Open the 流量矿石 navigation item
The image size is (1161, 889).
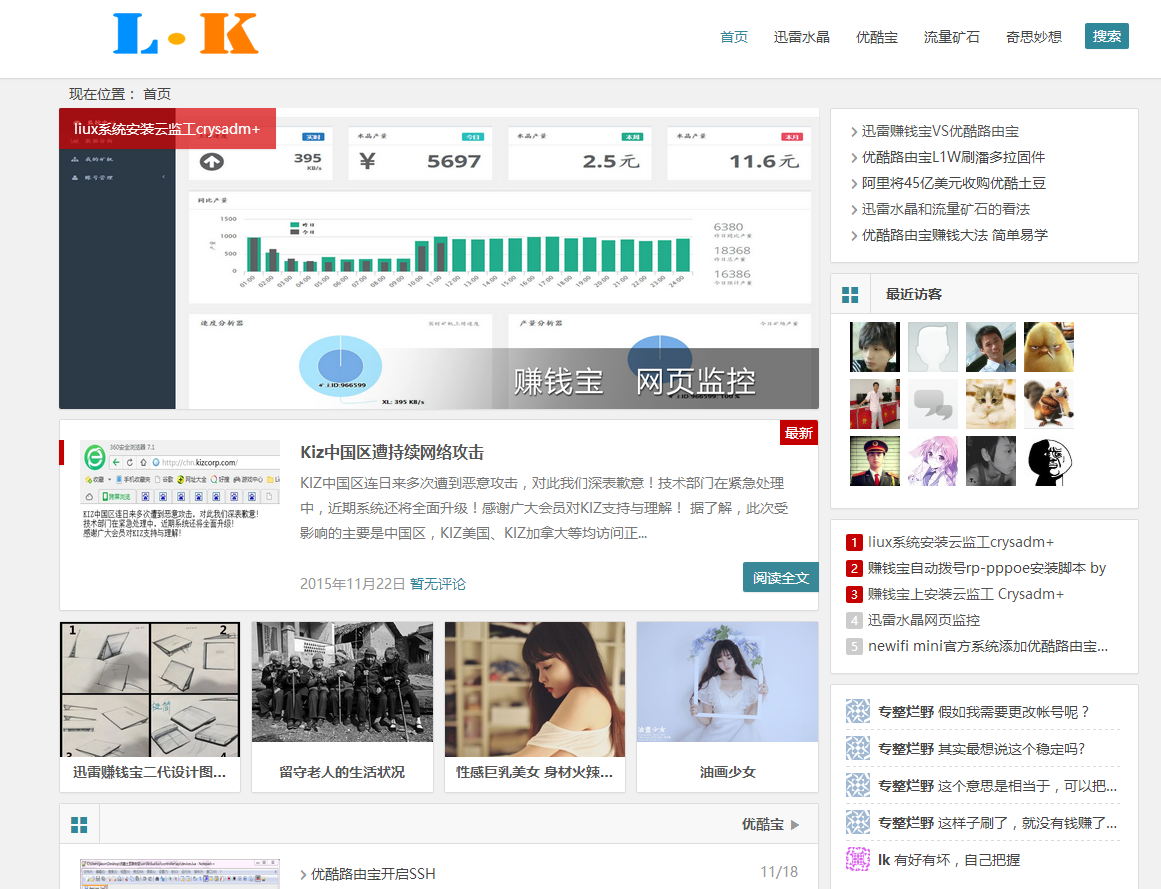click(951, 37)
